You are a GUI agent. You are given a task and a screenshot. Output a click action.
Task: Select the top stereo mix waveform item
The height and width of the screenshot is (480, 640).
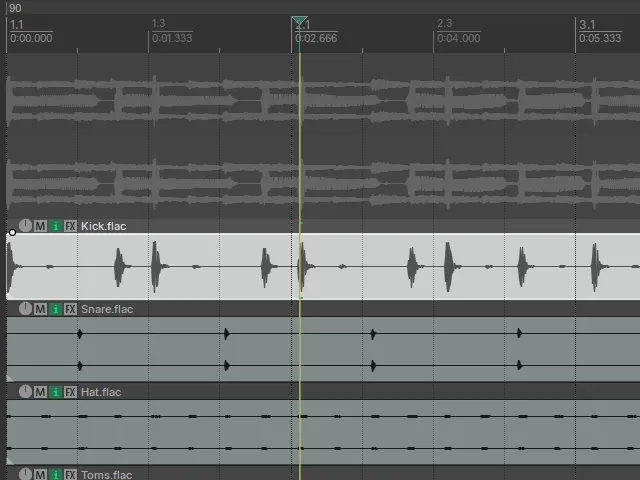(323, 143)
